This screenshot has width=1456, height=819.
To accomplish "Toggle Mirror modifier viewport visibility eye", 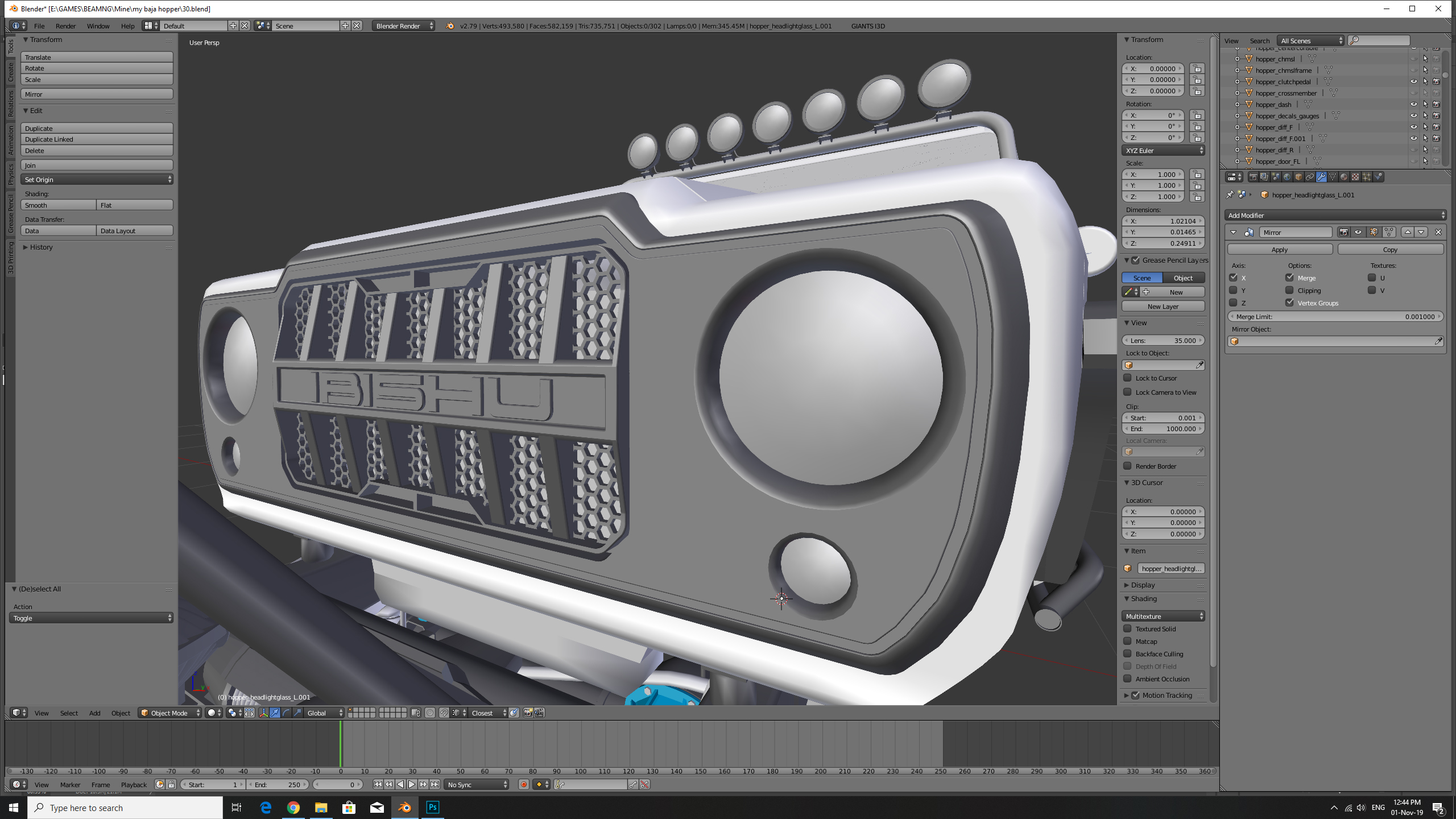I will click(1358, 232).
